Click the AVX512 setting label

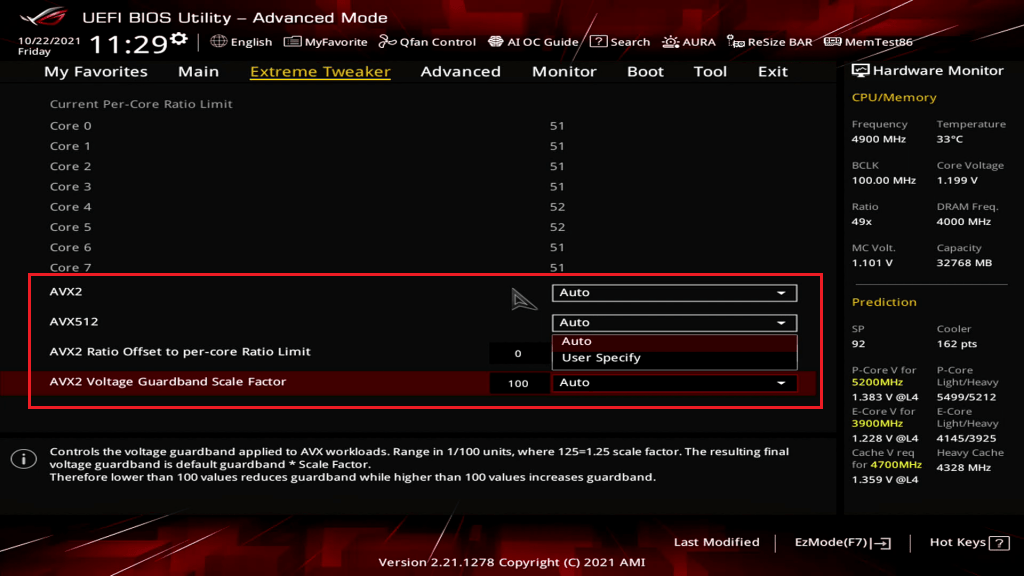pyautogui.click(x=74, y=321)
